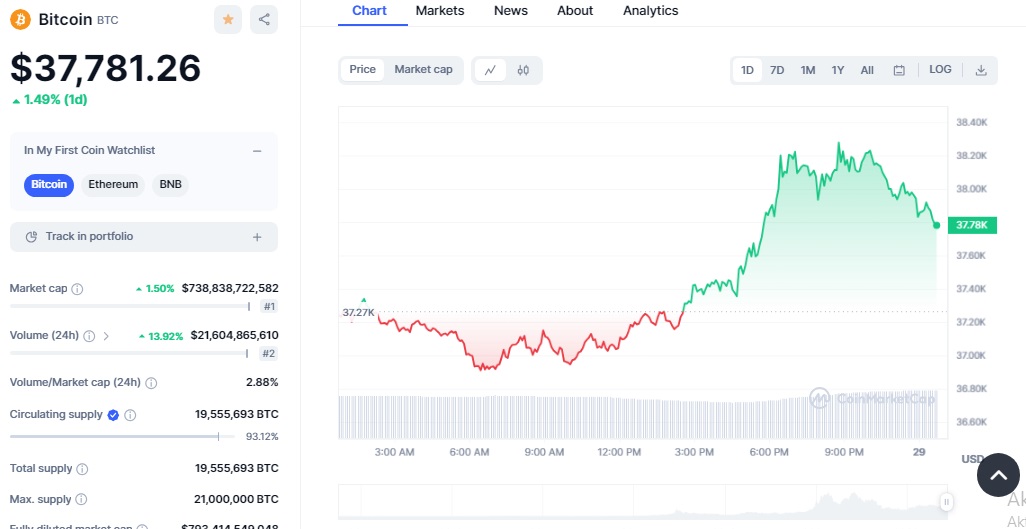Image resolution: width=1026 pixels, height=529 pixels.
Task: Select the 1M time range
Action: [x=807, y=70]
